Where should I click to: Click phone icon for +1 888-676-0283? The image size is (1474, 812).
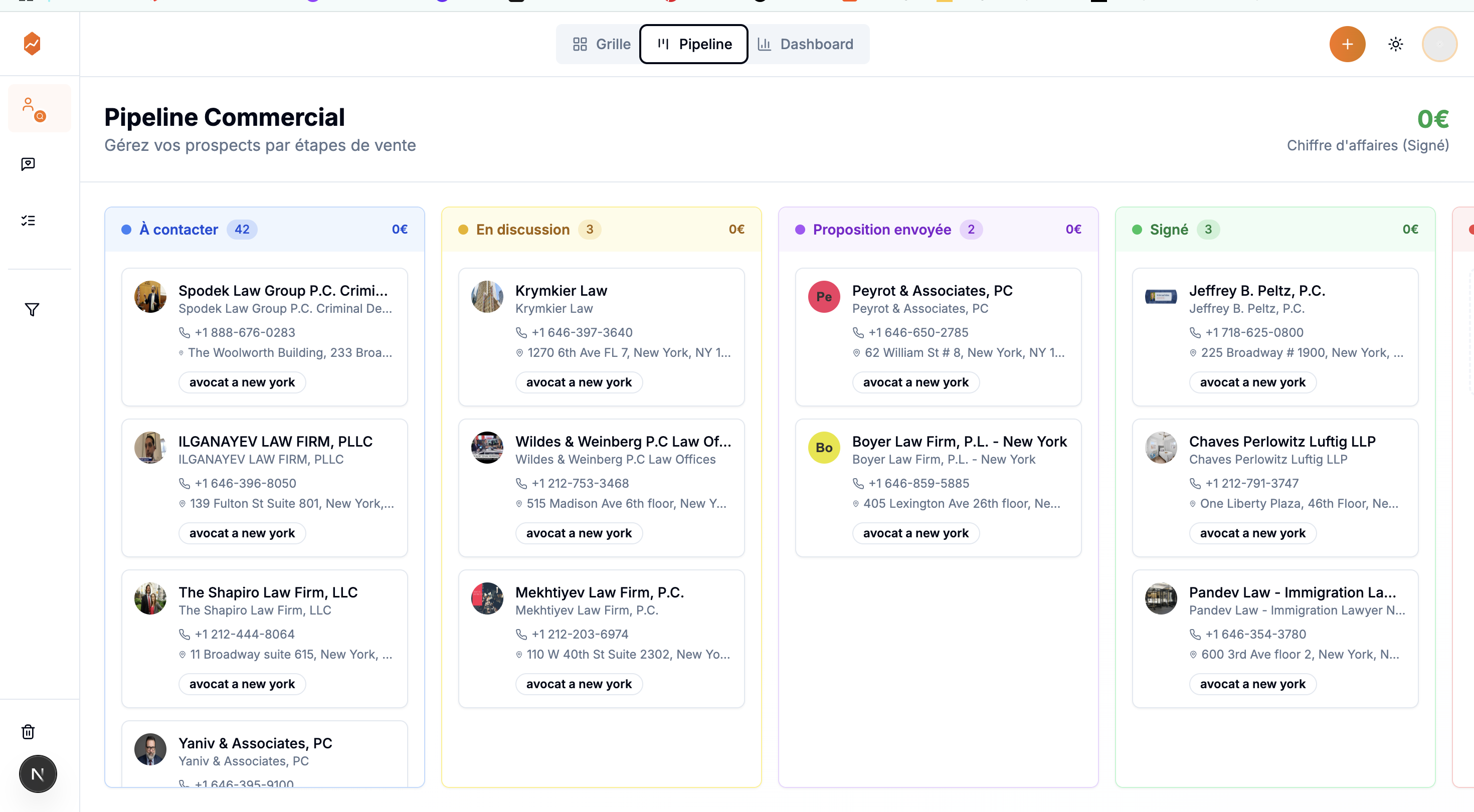point(185,332)
